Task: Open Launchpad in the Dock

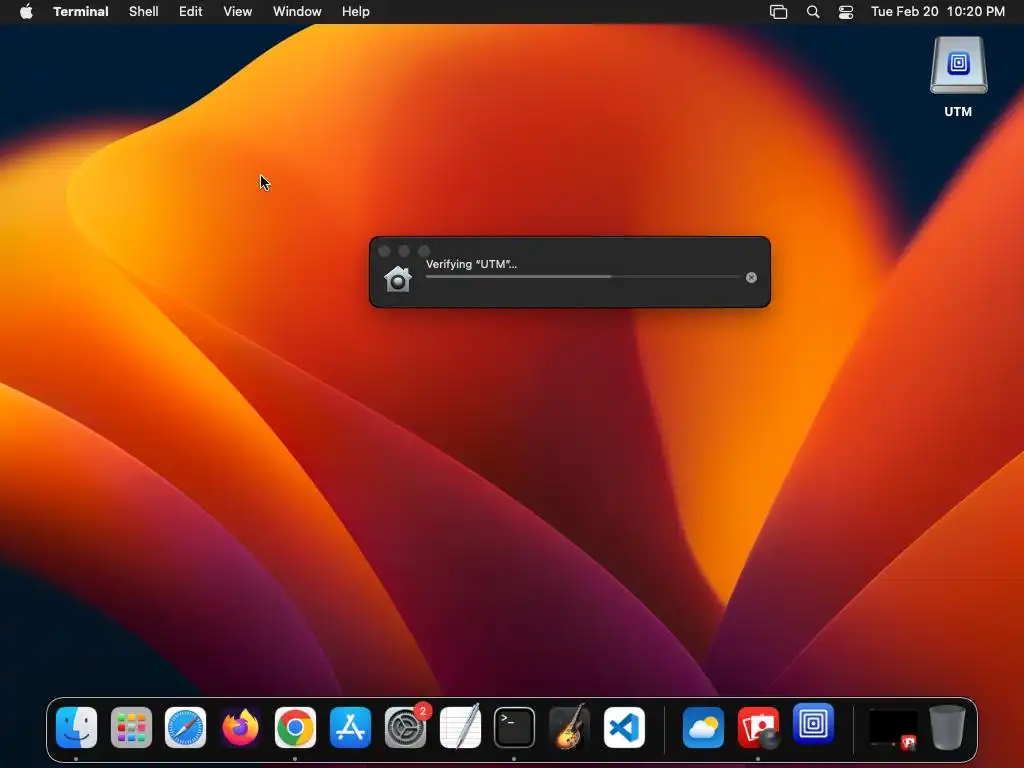Action: (x=131, y=728)
